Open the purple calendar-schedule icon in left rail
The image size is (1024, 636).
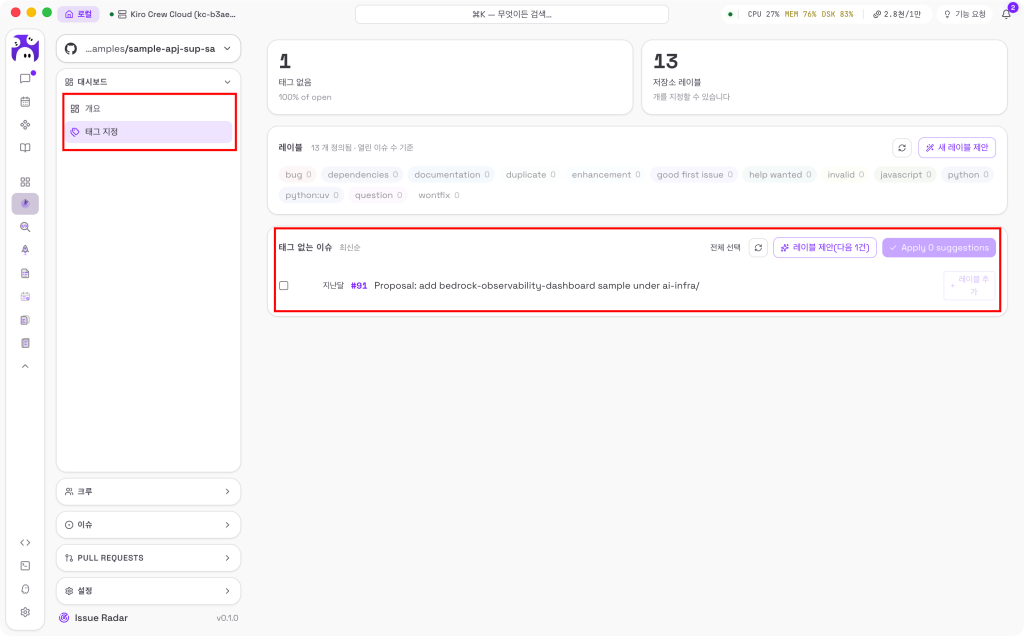[x=25, y=296]
